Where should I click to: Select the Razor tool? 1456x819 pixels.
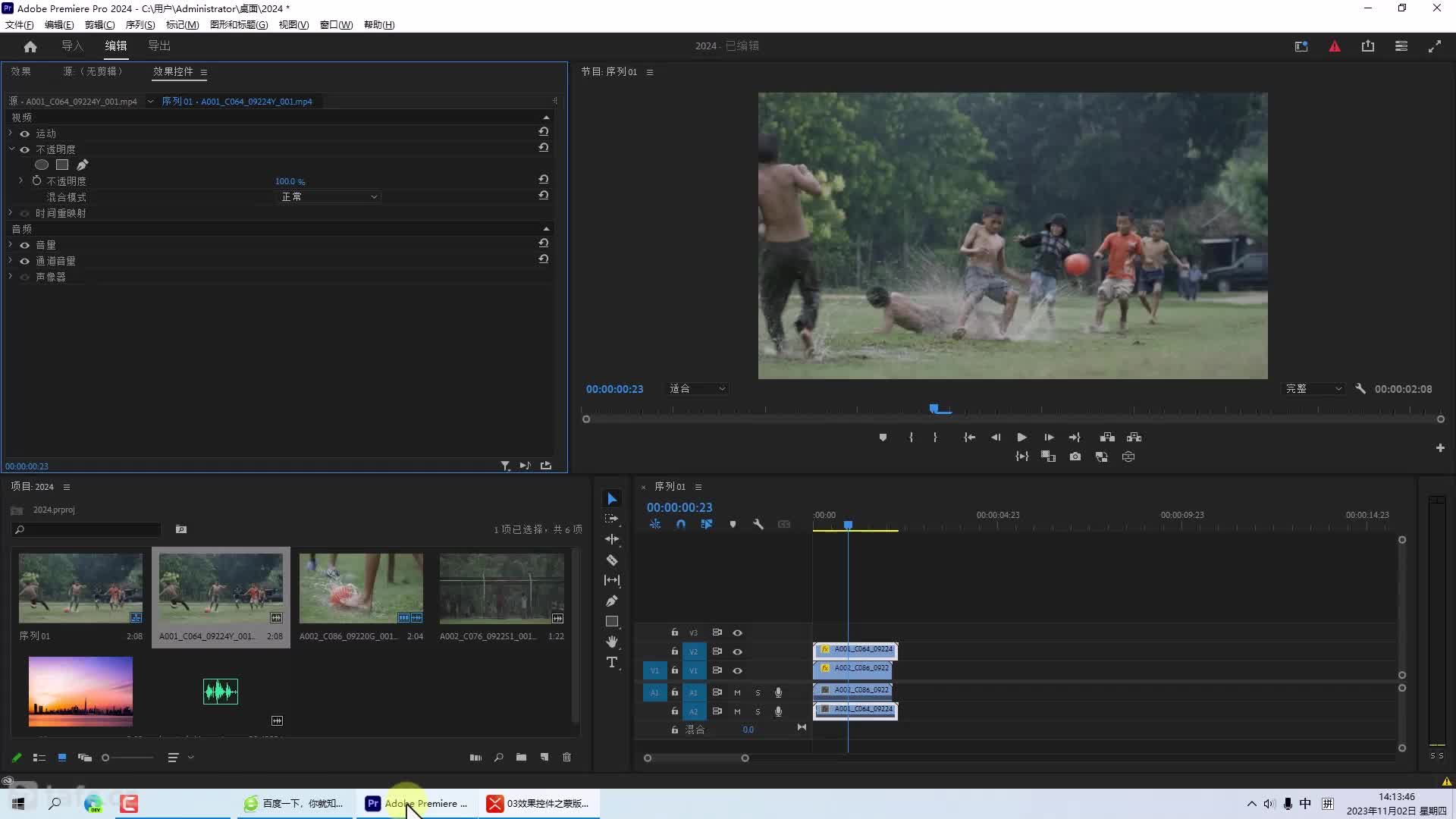(612, 560)
